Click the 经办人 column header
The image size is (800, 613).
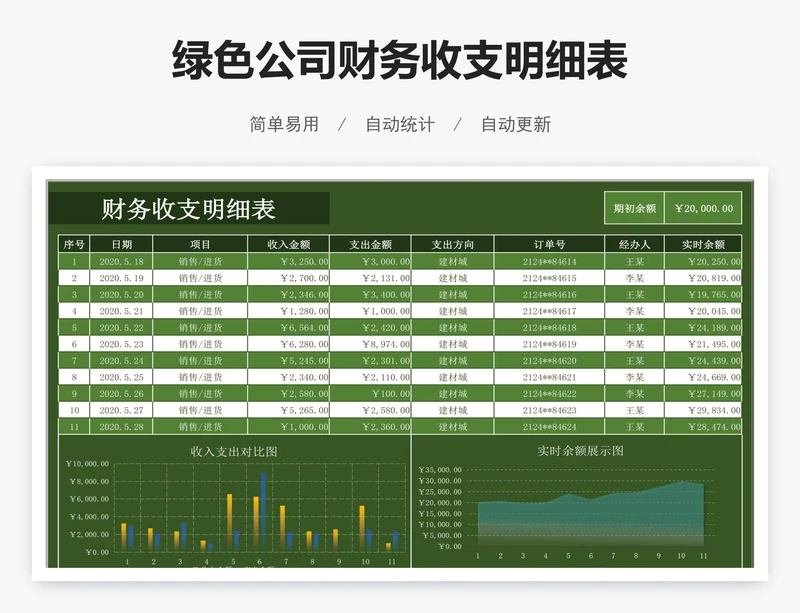[634, 244]
